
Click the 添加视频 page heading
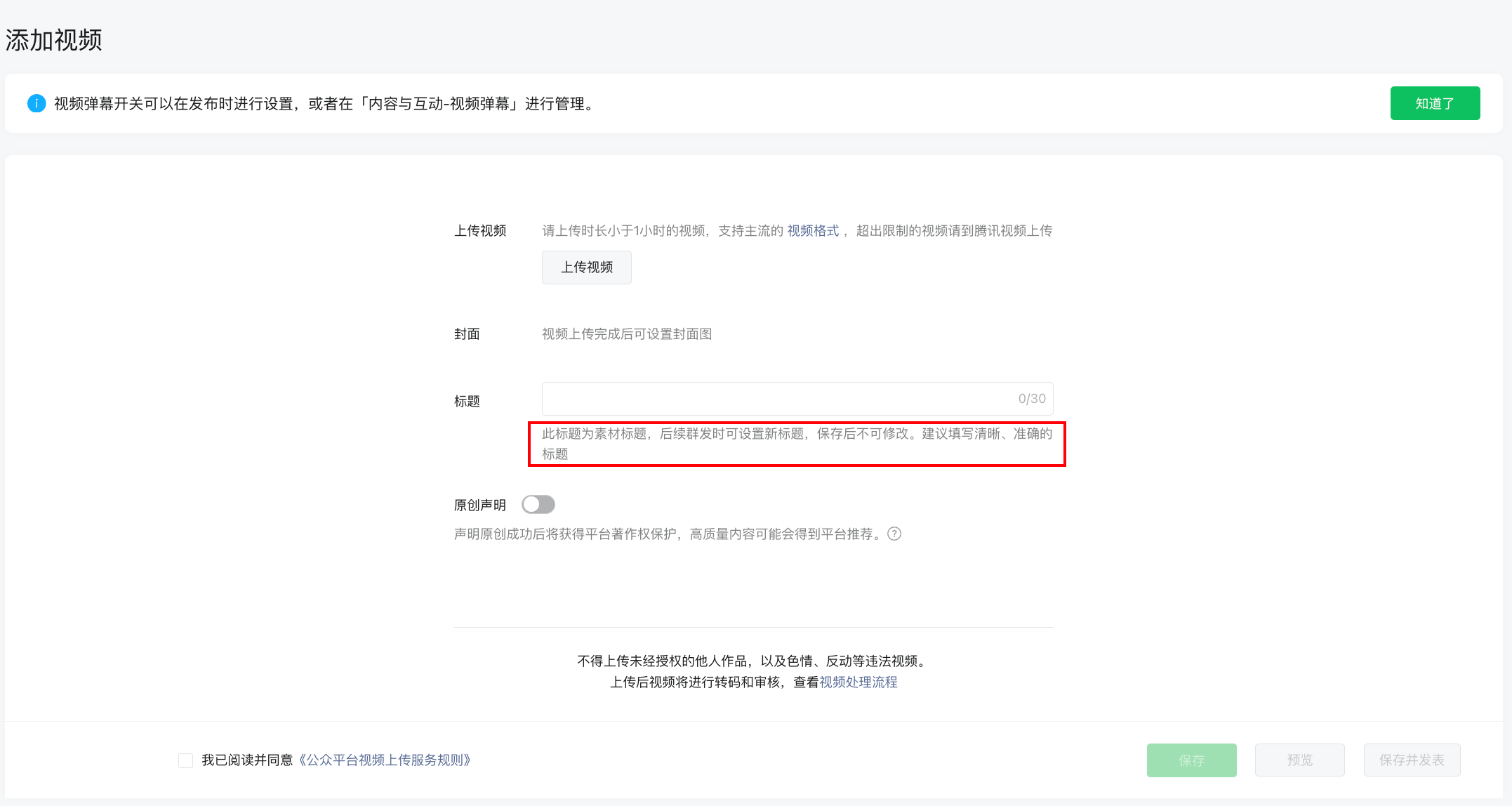(x=54, y=40)
